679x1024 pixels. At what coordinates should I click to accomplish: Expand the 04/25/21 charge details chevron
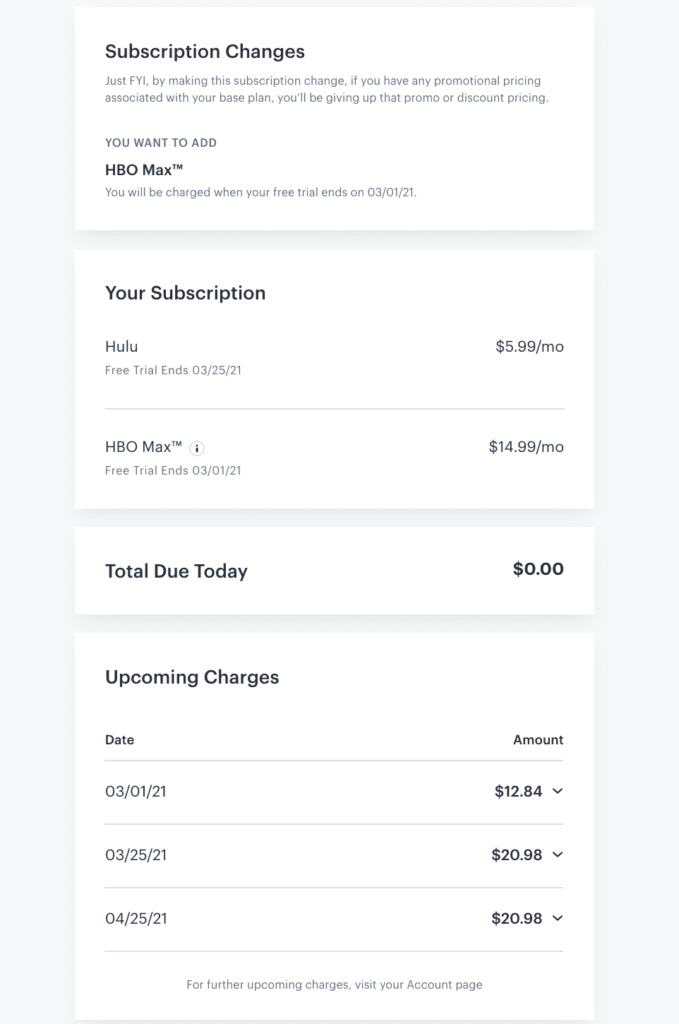click(x=558, y=918)
